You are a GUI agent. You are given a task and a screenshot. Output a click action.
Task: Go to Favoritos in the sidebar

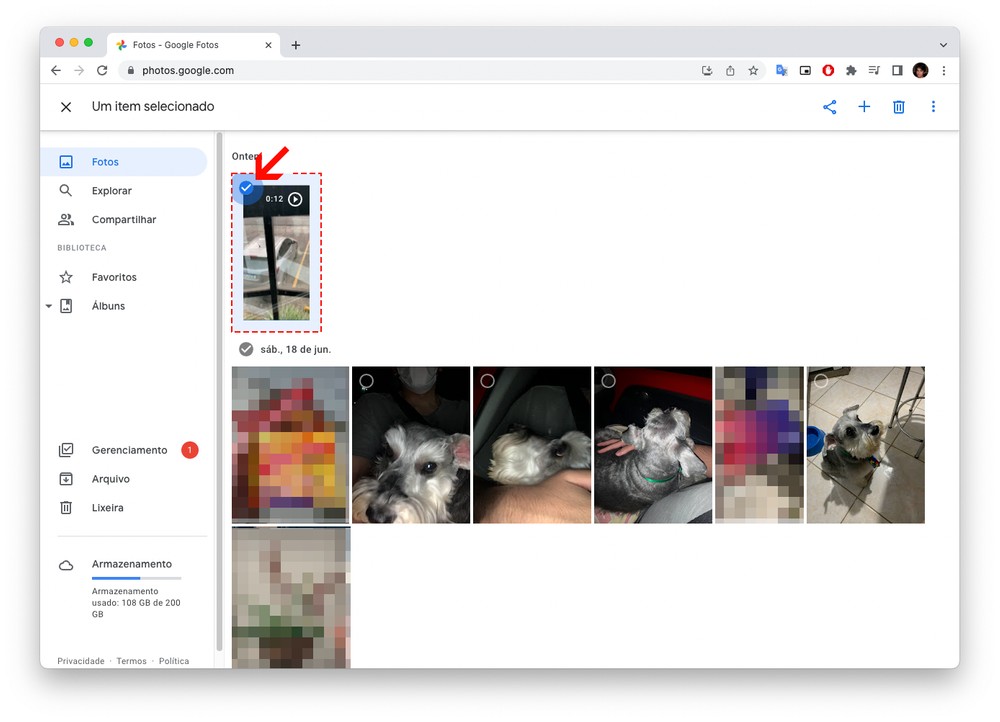(114, 277)
